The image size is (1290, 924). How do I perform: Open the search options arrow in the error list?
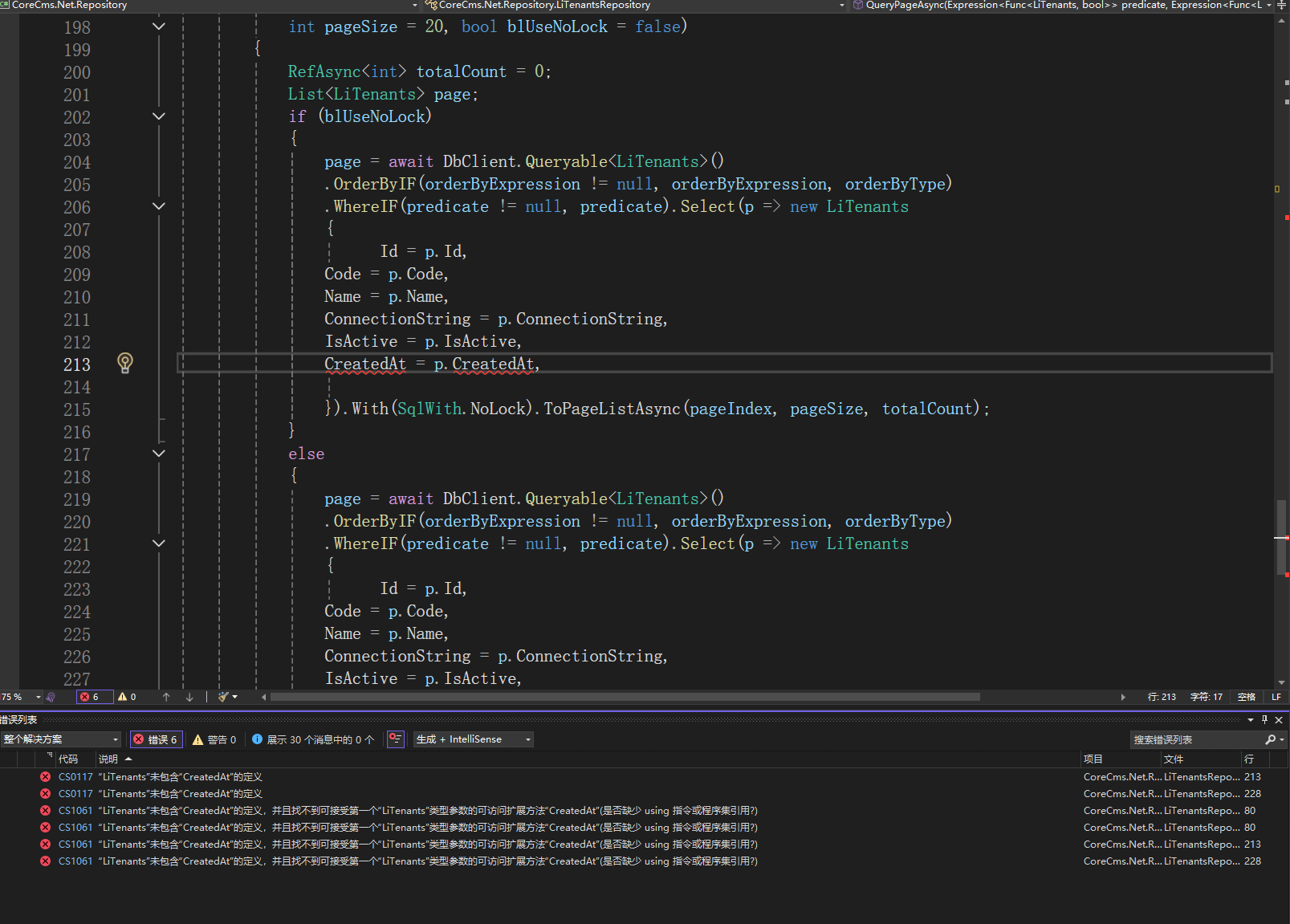click(1282, 739)
